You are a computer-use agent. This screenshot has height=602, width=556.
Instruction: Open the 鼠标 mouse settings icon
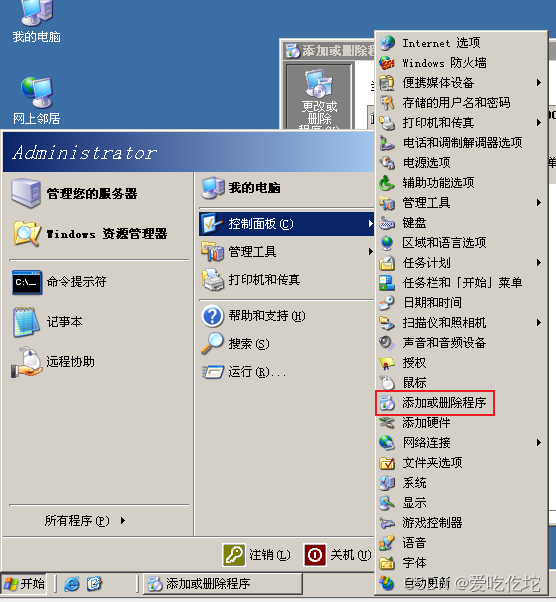[387, 382]
